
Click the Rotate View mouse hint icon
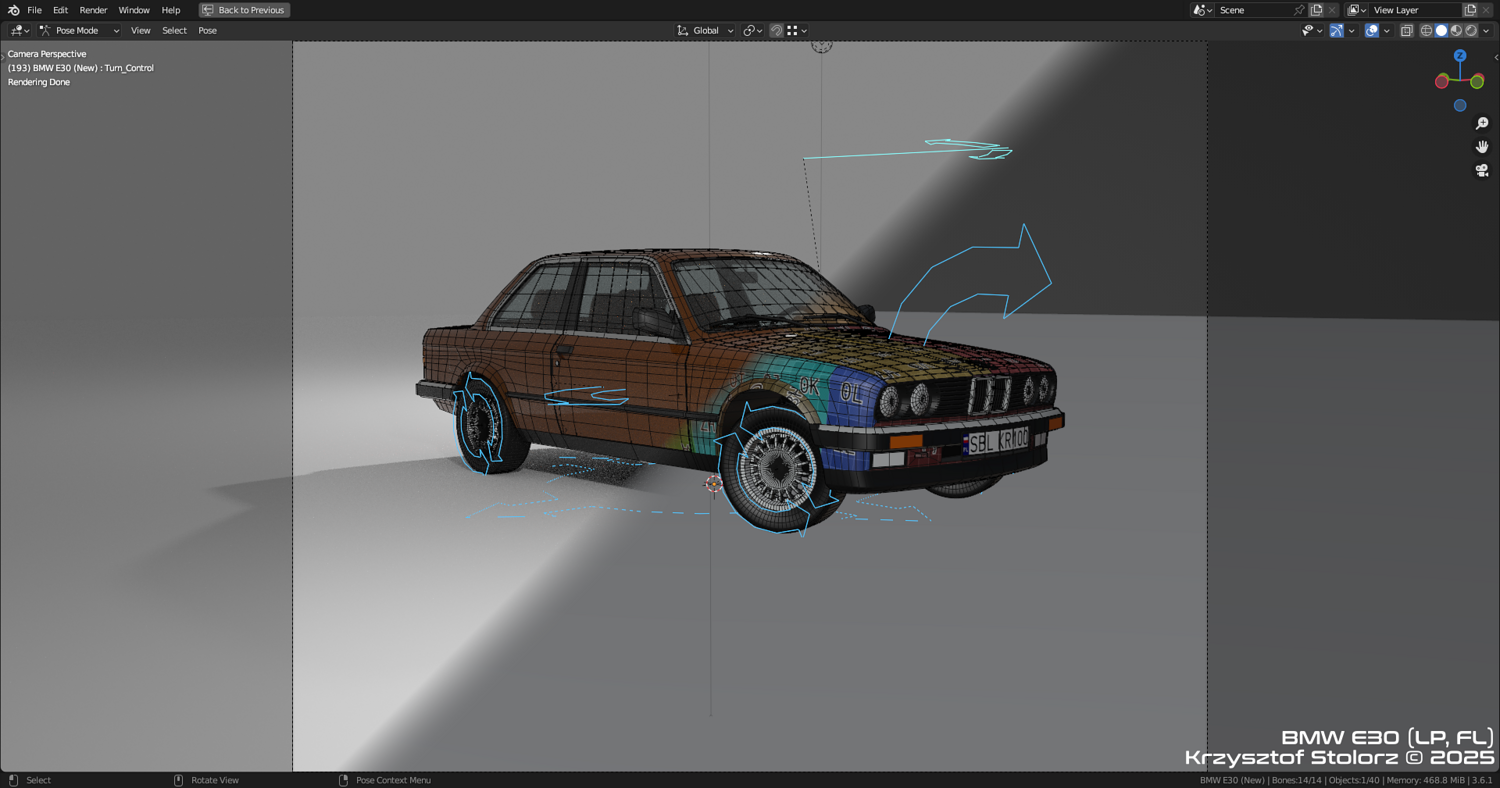point(179,780)
